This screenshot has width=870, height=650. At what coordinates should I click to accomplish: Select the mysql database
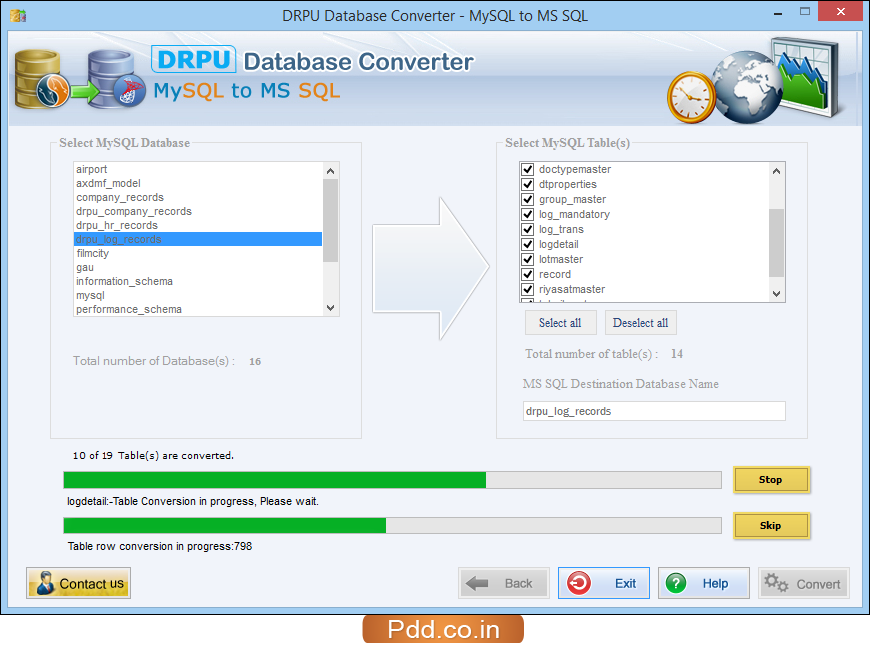pyautogui.click(x=198, y=295)
